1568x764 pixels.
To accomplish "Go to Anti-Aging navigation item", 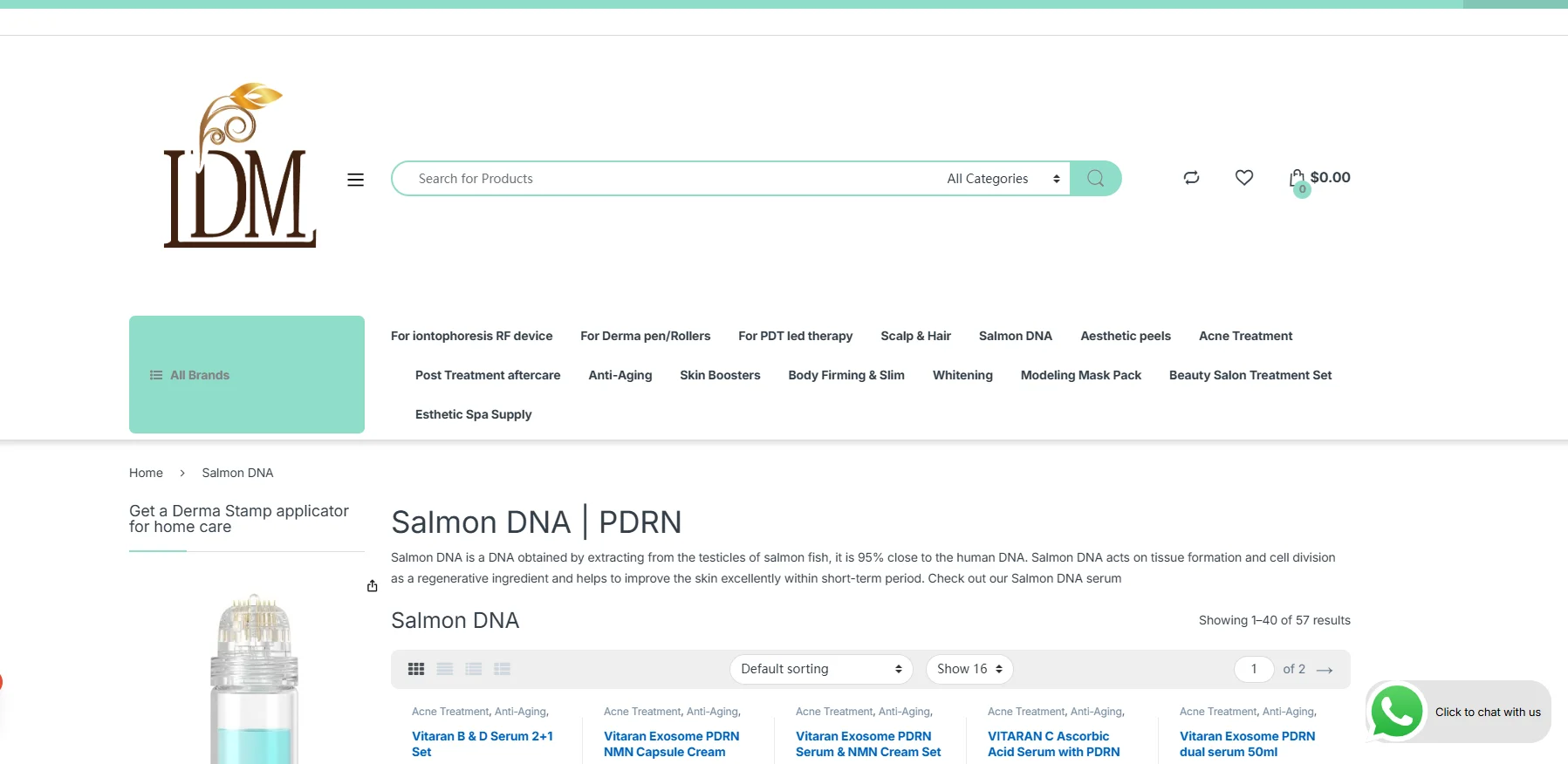I will (620, 375).
